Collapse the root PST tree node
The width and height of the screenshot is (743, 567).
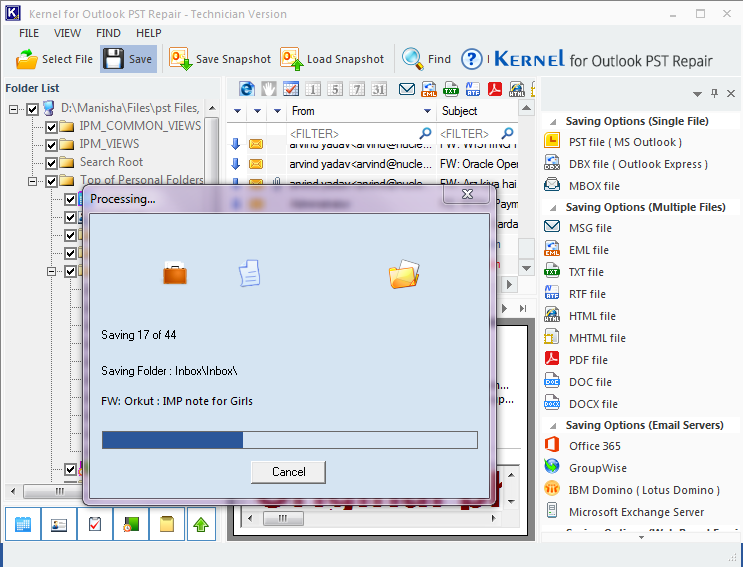point(13,109)
